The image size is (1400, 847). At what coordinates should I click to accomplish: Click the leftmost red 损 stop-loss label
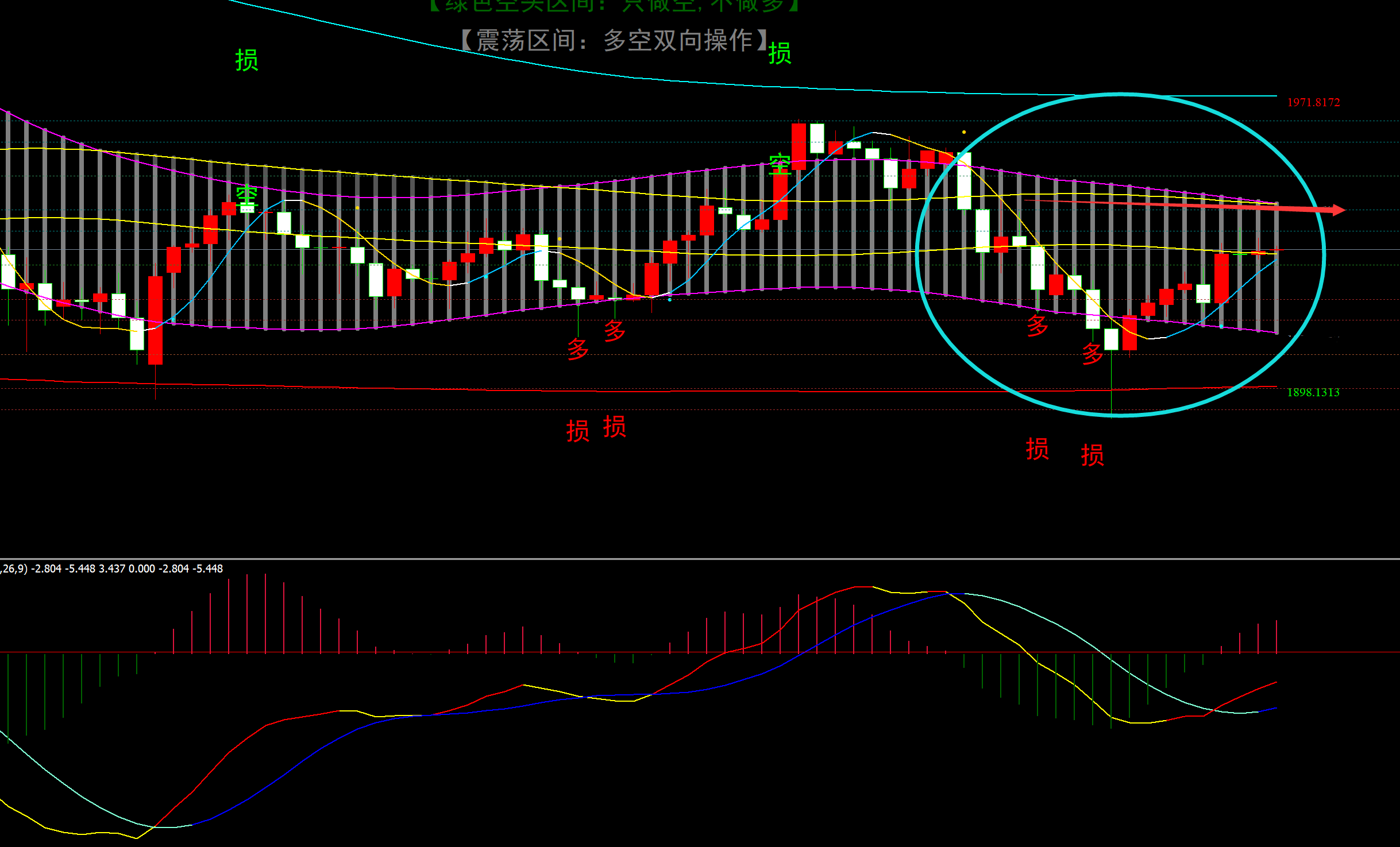(x=577, y=431)
